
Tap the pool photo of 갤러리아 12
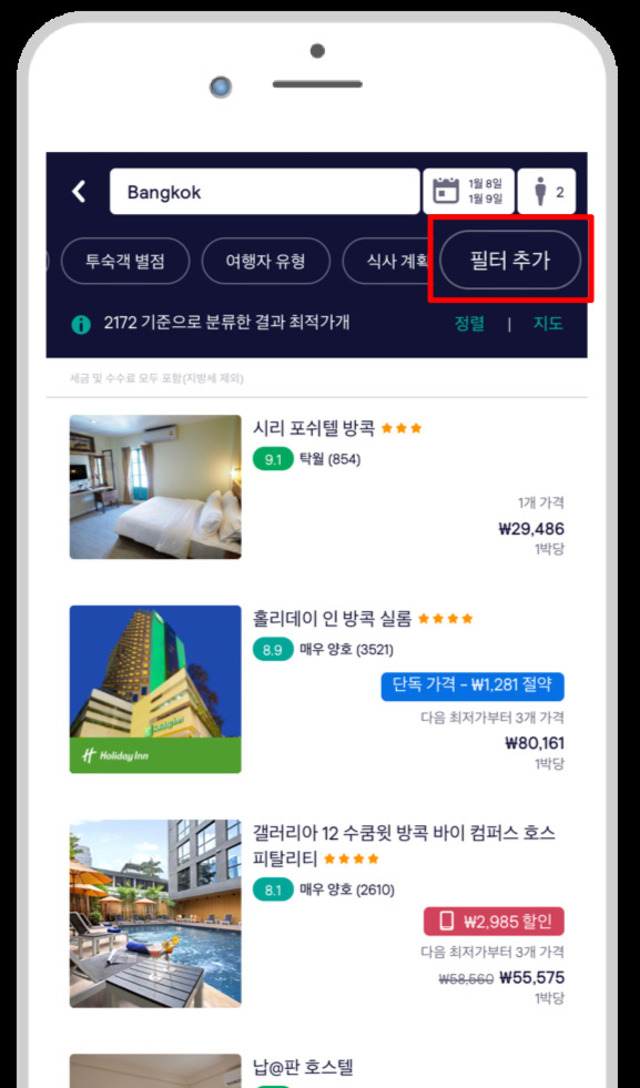pos(155,914)
